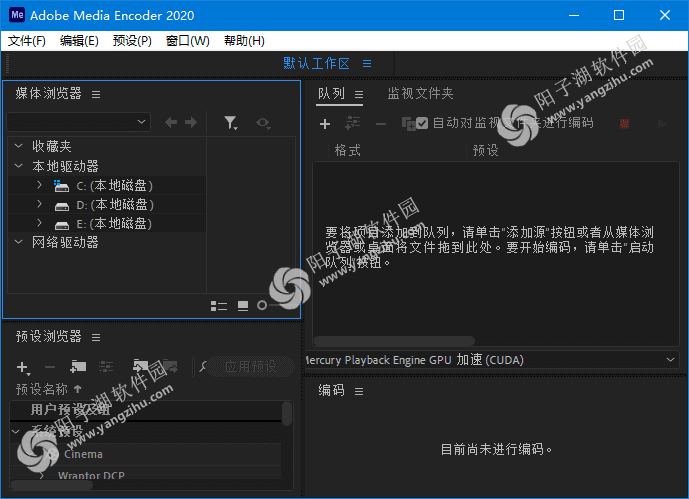Image resolution: width=689 pixels, height=499 pixels.
Task: Open the 预设浏览器 panel menu icon
Action: tap(96, 337)
